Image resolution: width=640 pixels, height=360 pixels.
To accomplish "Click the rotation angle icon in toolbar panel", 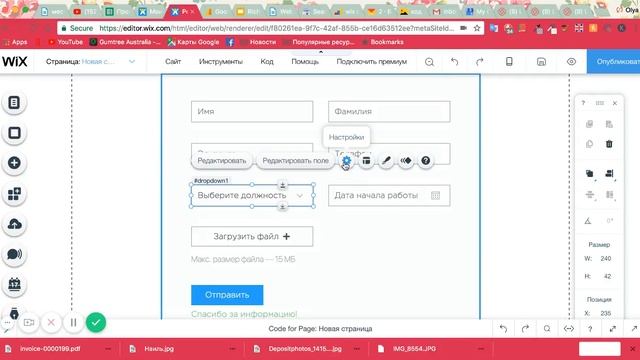I will pyautogui.click(x=588, y=221).
